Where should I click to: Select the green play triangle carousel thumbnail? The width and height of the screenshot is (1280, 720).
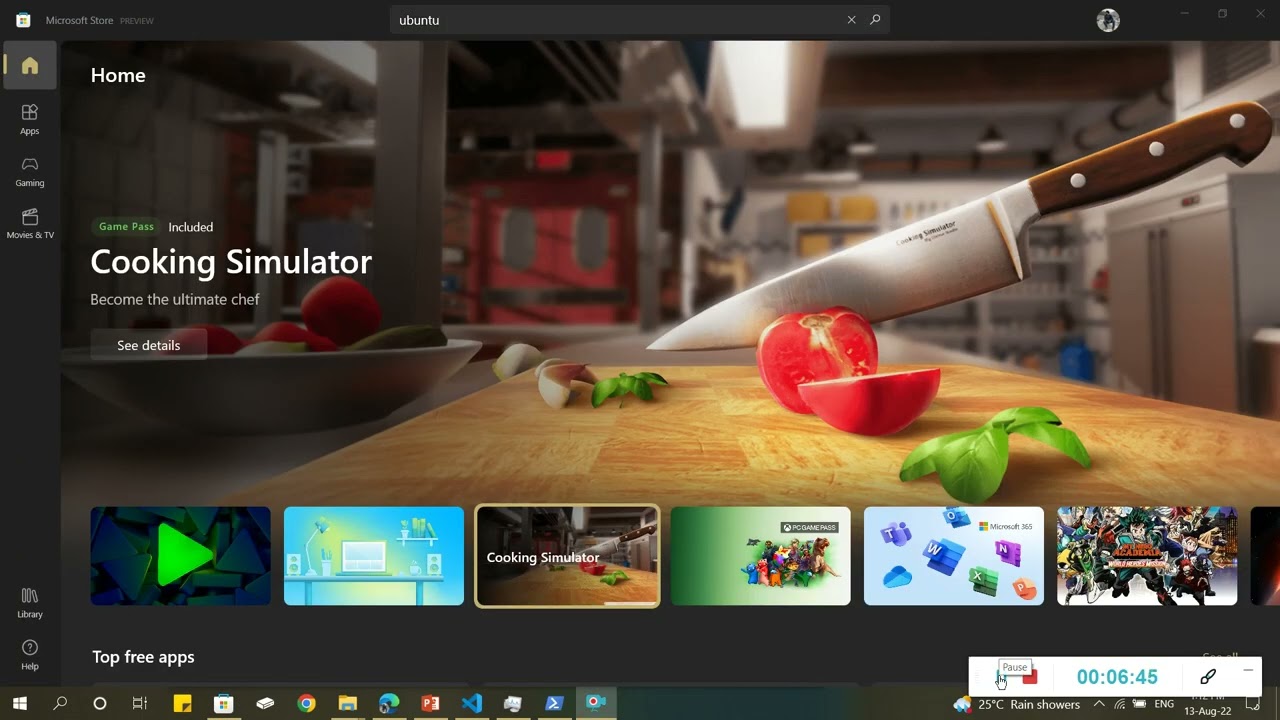[x=181, y=556]
